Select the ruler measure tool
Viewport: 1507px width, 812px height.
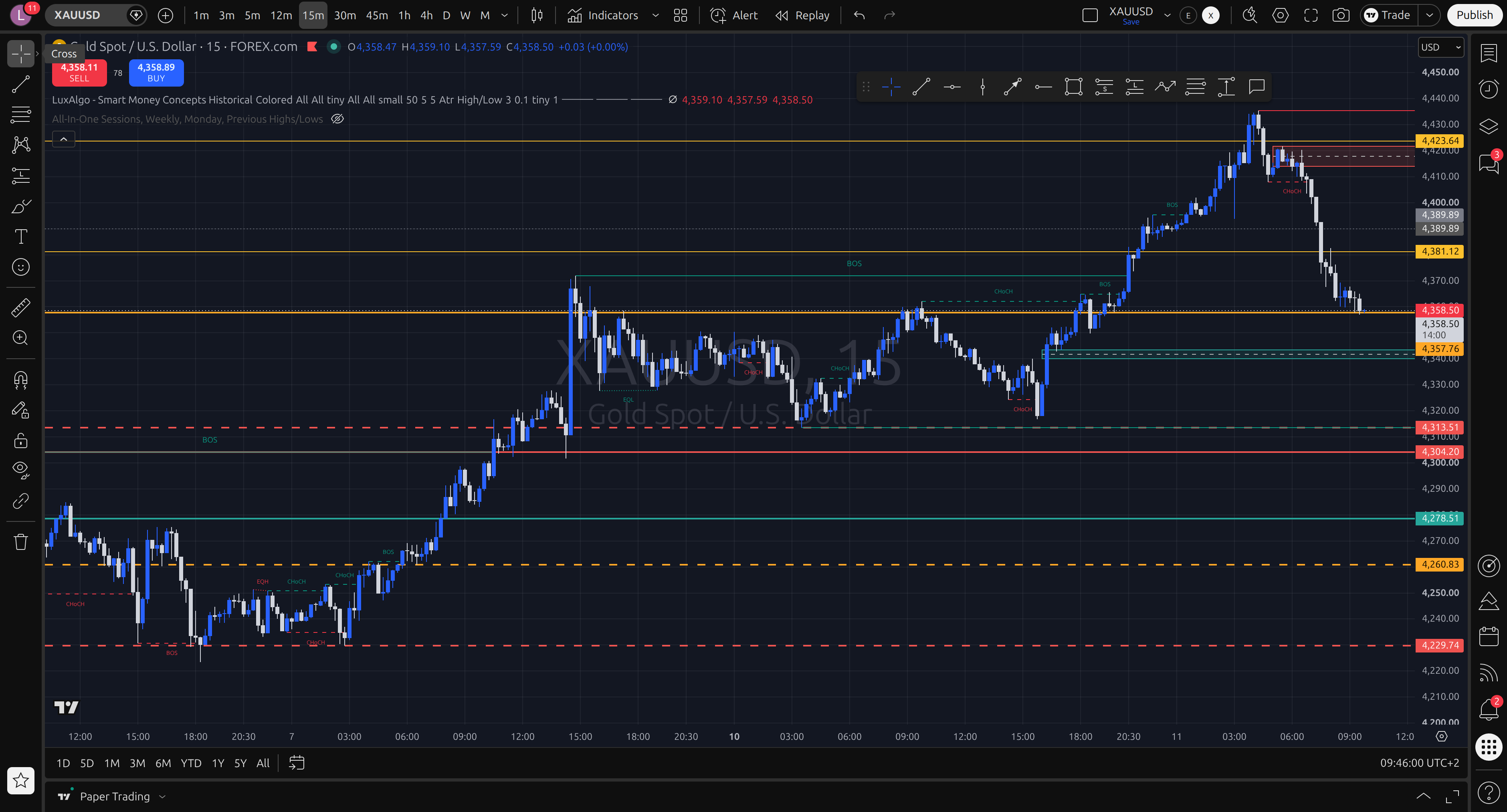point(21,307)
